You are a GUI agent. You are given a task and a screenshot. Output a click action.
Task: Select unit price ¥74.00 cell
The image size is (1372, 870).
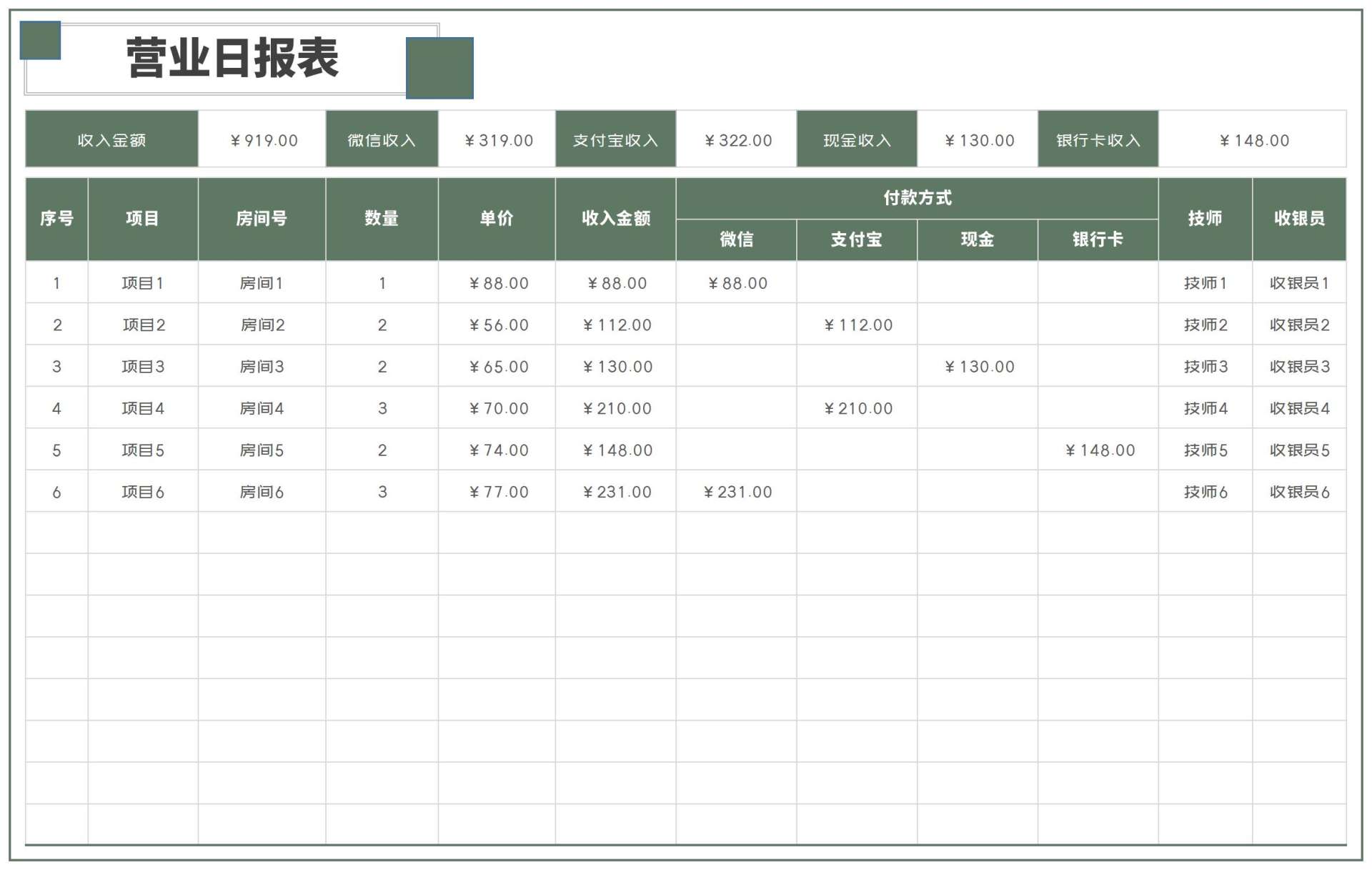[497, 450]
